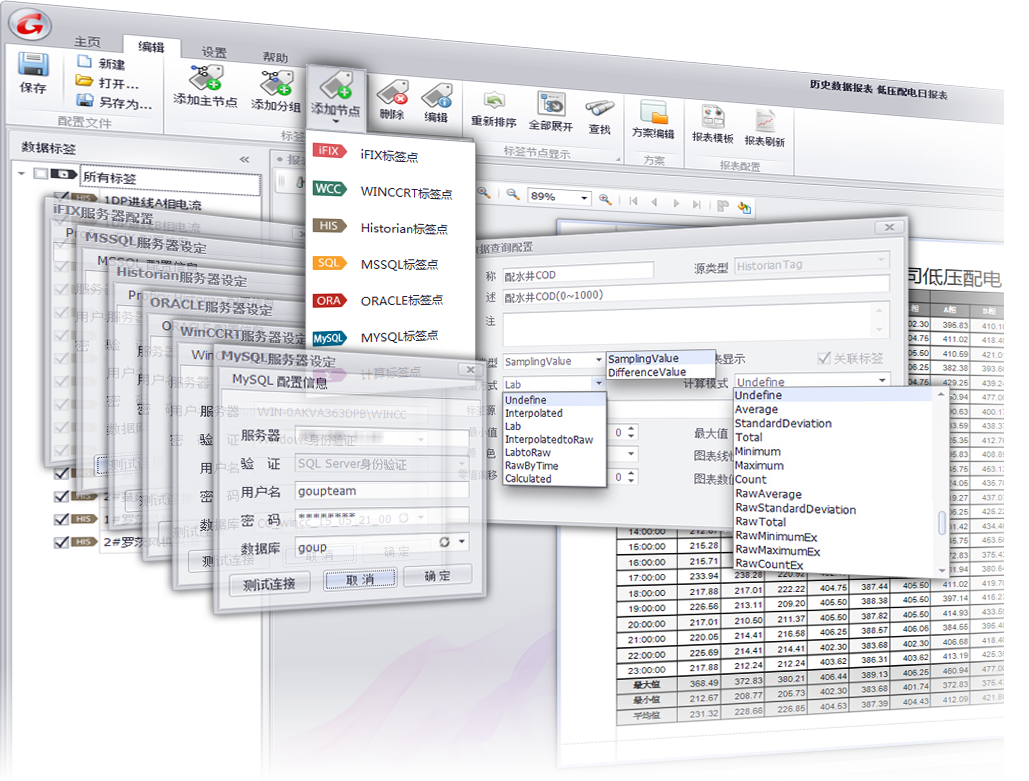Open the 查找 binoculars search tool
1029x781 pixels.
tap(600, 117)
